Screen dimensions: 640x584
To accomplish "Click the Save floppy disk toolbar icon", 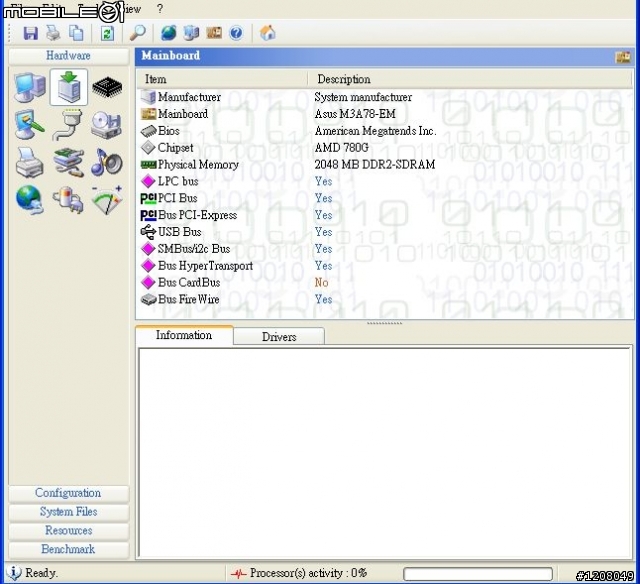I will pos(31,33).
